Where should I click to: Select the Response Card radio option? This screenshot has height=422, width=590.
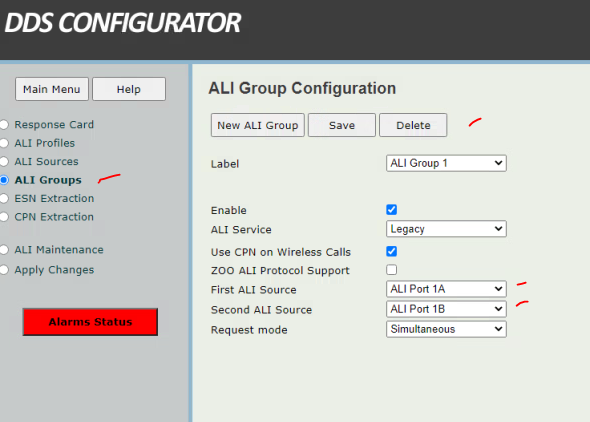[x=4, y=124]
